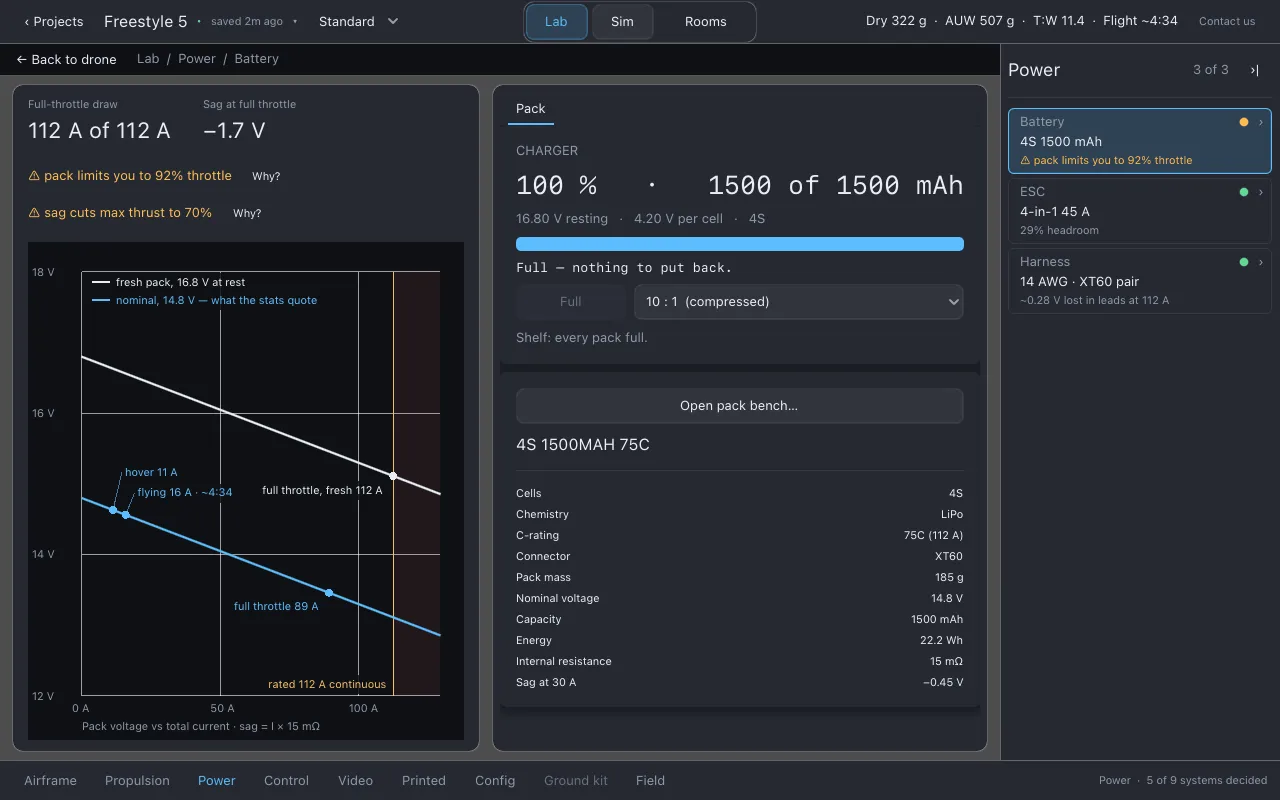This screenshot has height=800, width=1280.
Task: Click warning icon beside sag cuts thrust message
Action: click(x=34, y=213)
